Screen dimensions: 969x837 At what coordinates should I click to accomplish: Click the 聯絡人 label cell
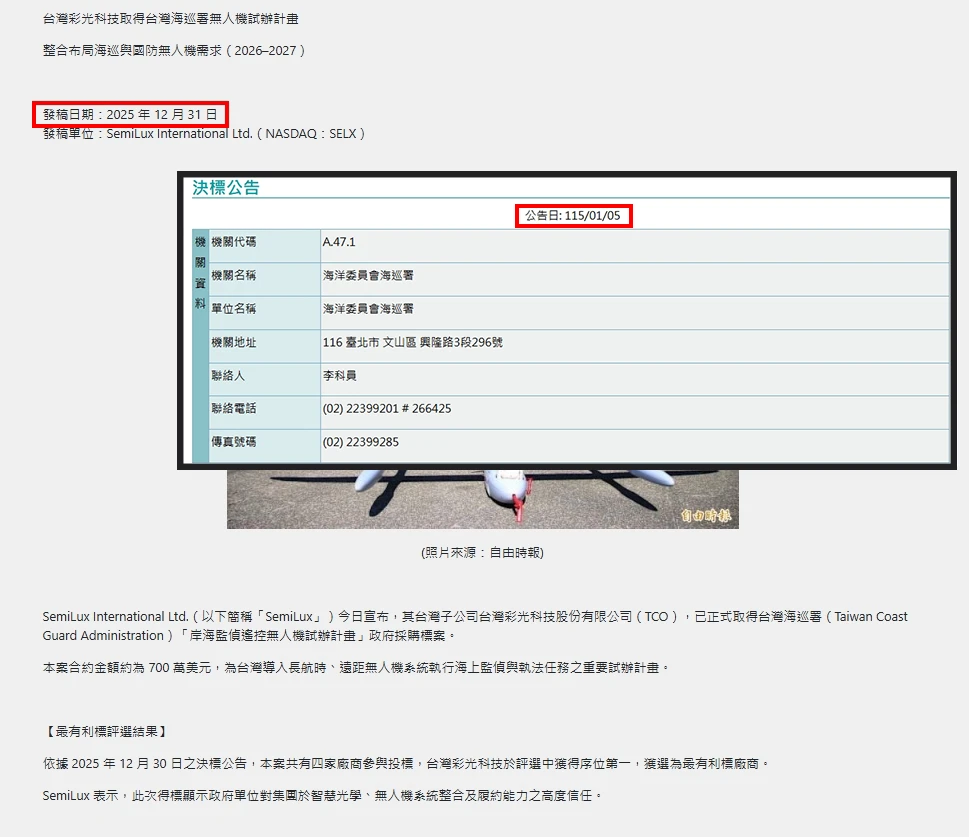pyautogui.click(x=264, y=379)
